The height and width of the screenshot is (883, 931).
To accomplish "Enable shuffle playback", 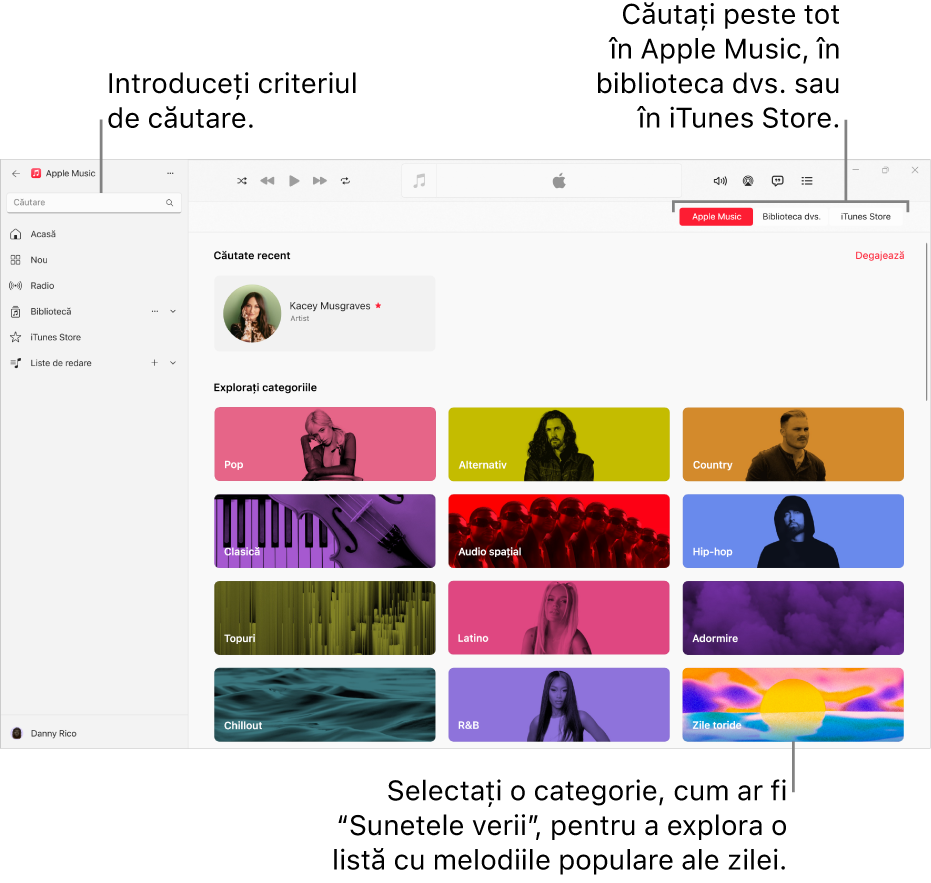I will 241,181.
